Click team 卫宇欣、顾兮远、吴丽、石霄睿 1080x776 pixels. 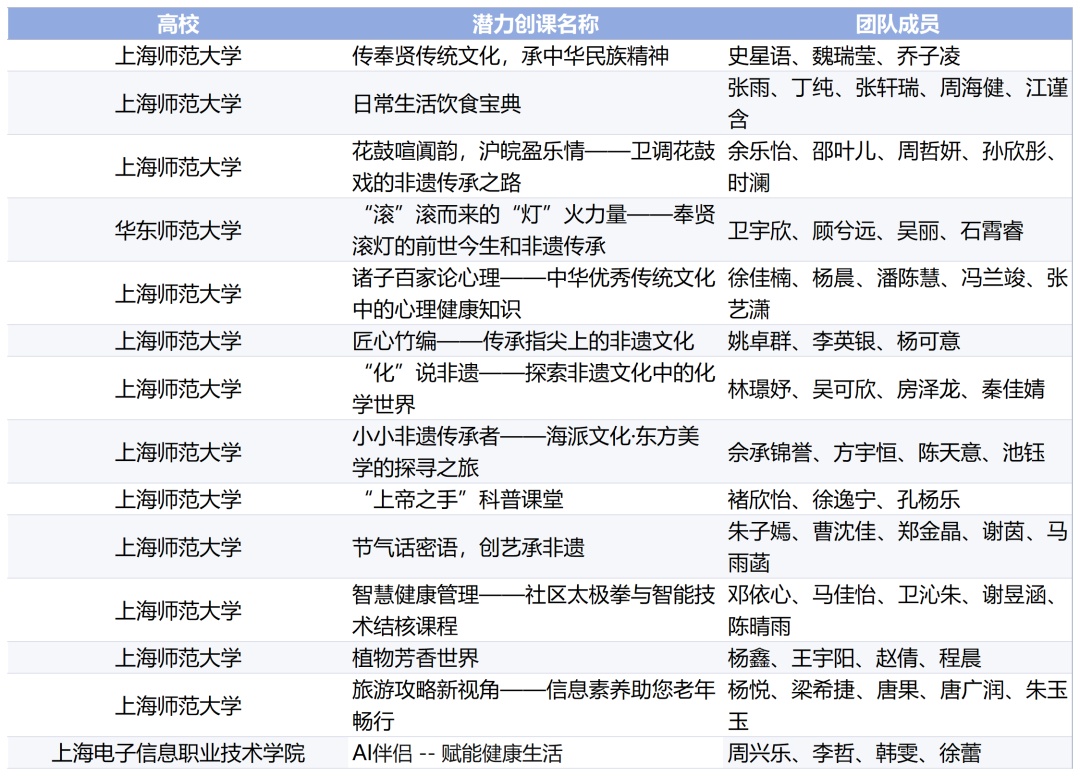(x=875, y=230)
